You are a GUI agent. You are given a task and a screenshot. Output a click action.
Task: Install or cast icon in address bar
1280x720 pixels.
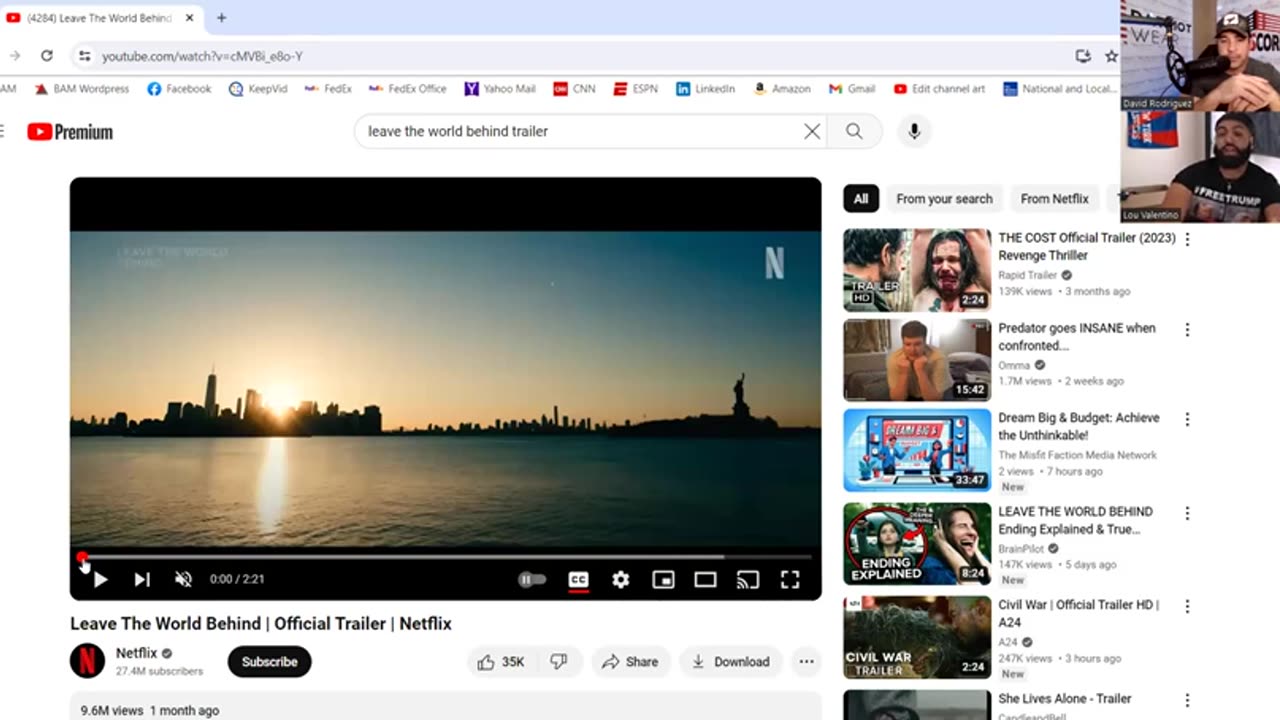[x=1082, y=56]
